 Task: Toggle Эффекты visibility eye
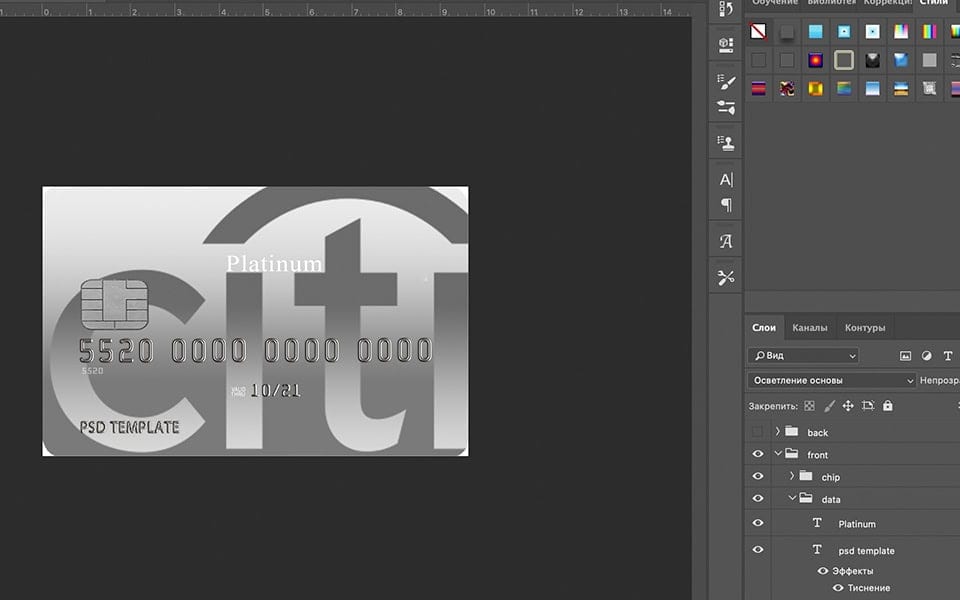click(x=823, y=571)
